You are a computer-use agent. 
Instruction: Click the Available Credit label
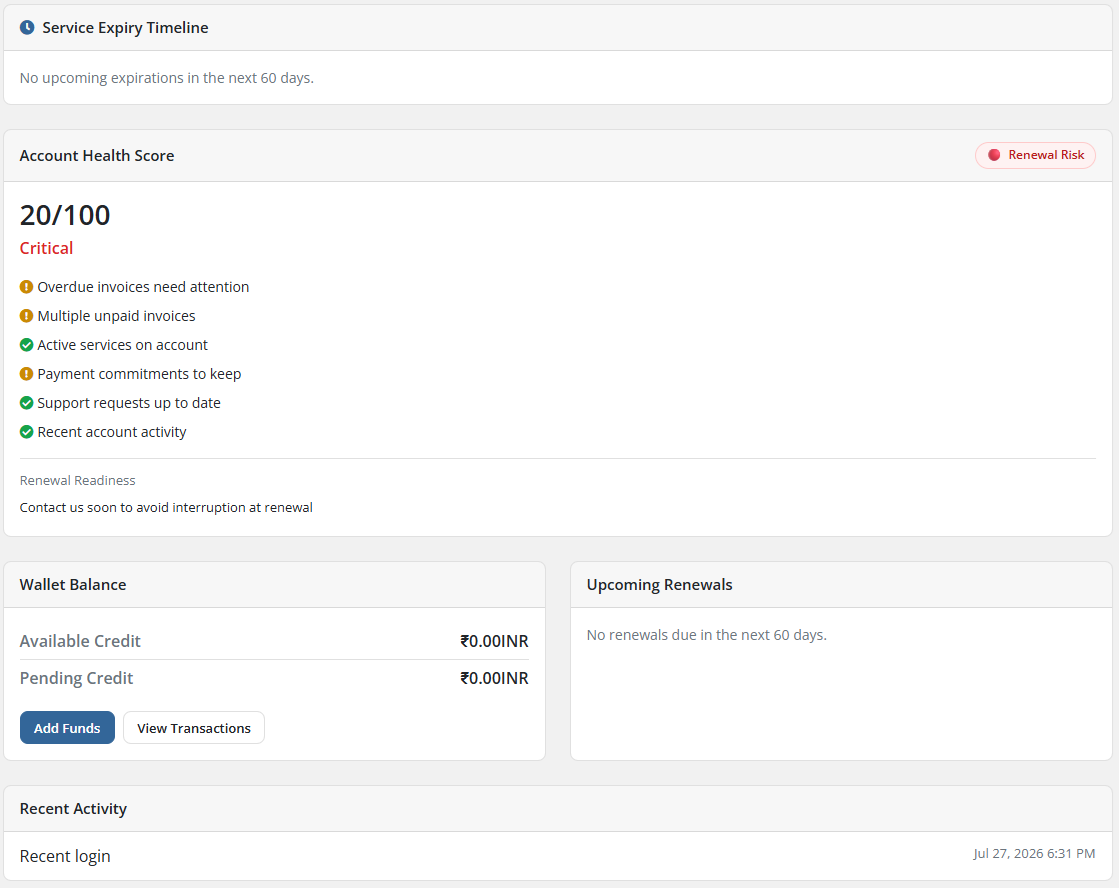[x=80, y=641]
